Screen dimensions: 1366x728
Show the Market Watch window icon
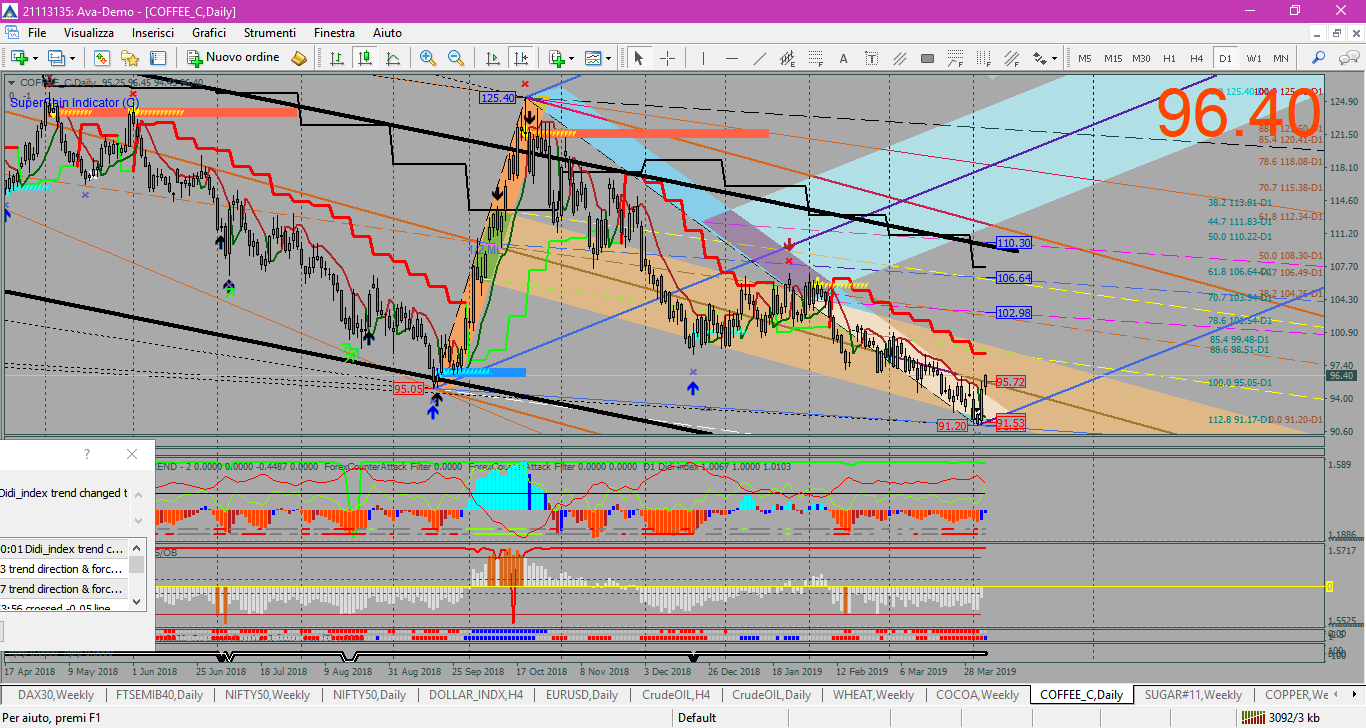coord(101,58)
